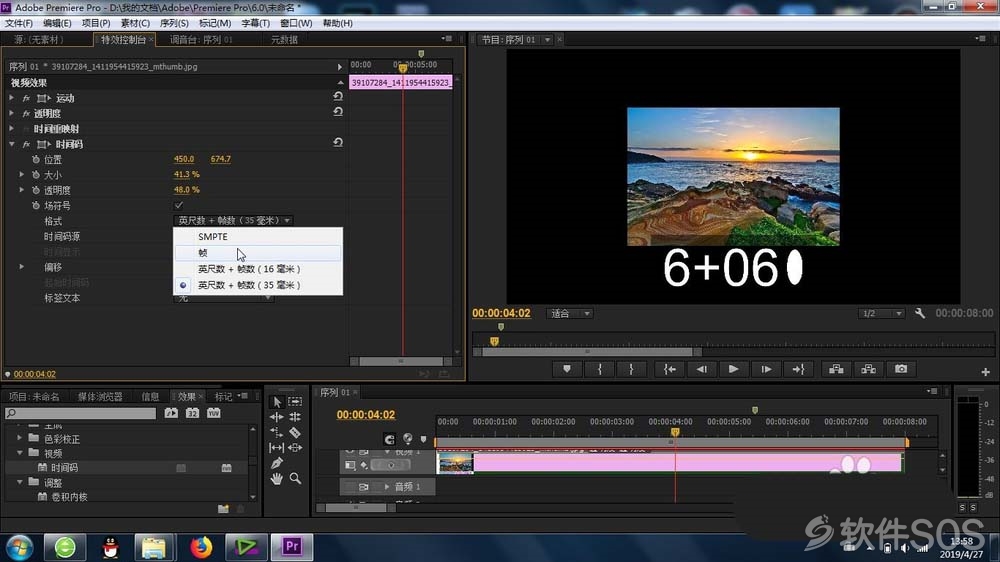Switch to the 元数据 tab
This screenshot has width=1000, height=562.
pyautogui.click(x=284, y=40)
